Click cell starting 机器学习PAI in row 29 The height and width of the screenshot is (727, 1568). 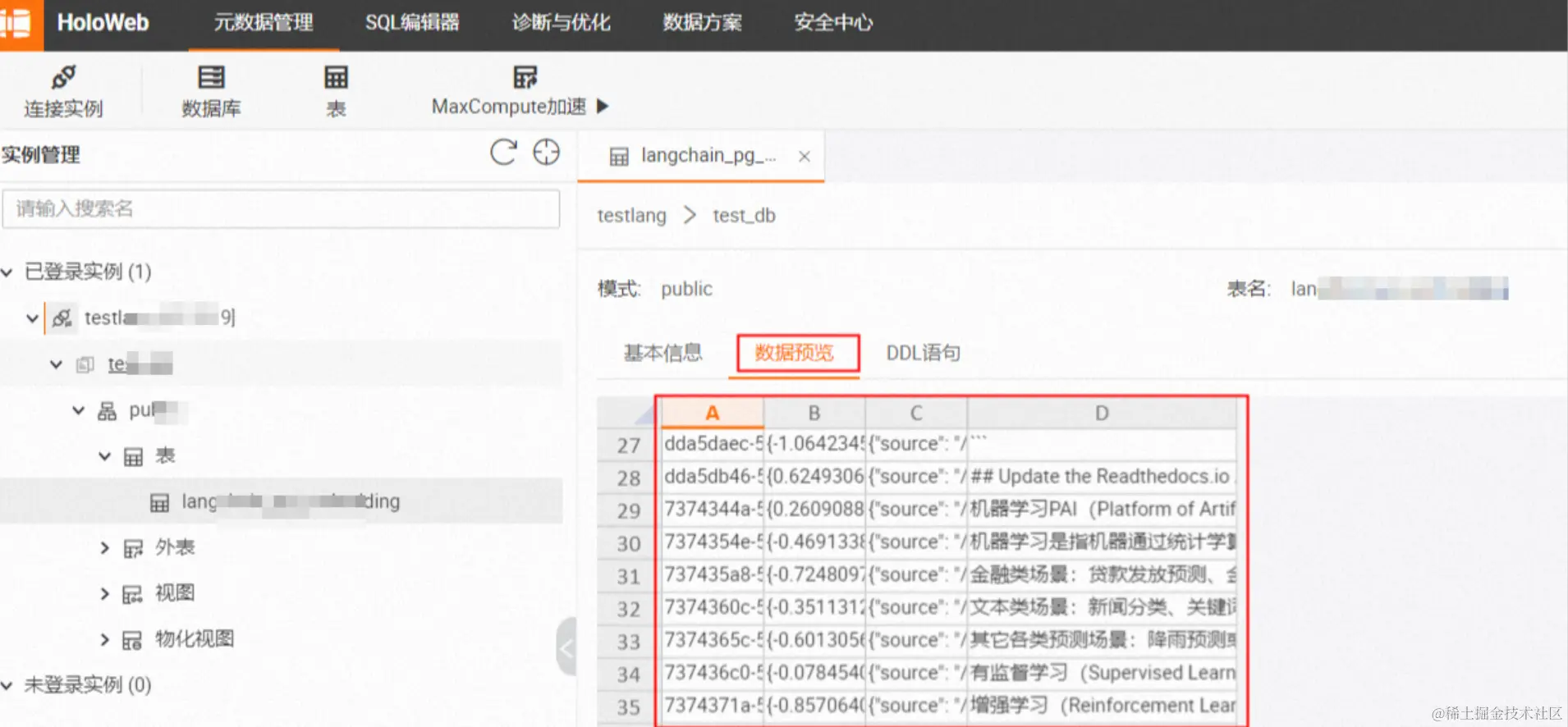point(1102,510)
